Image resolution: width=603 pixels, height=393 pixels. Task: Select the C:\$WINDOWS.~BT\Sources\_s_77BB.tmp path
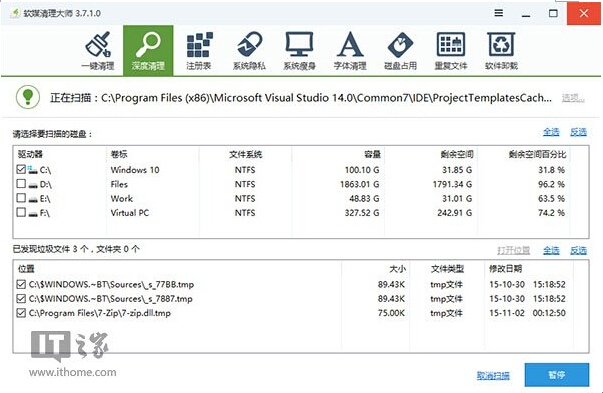[x=111, y=285]
